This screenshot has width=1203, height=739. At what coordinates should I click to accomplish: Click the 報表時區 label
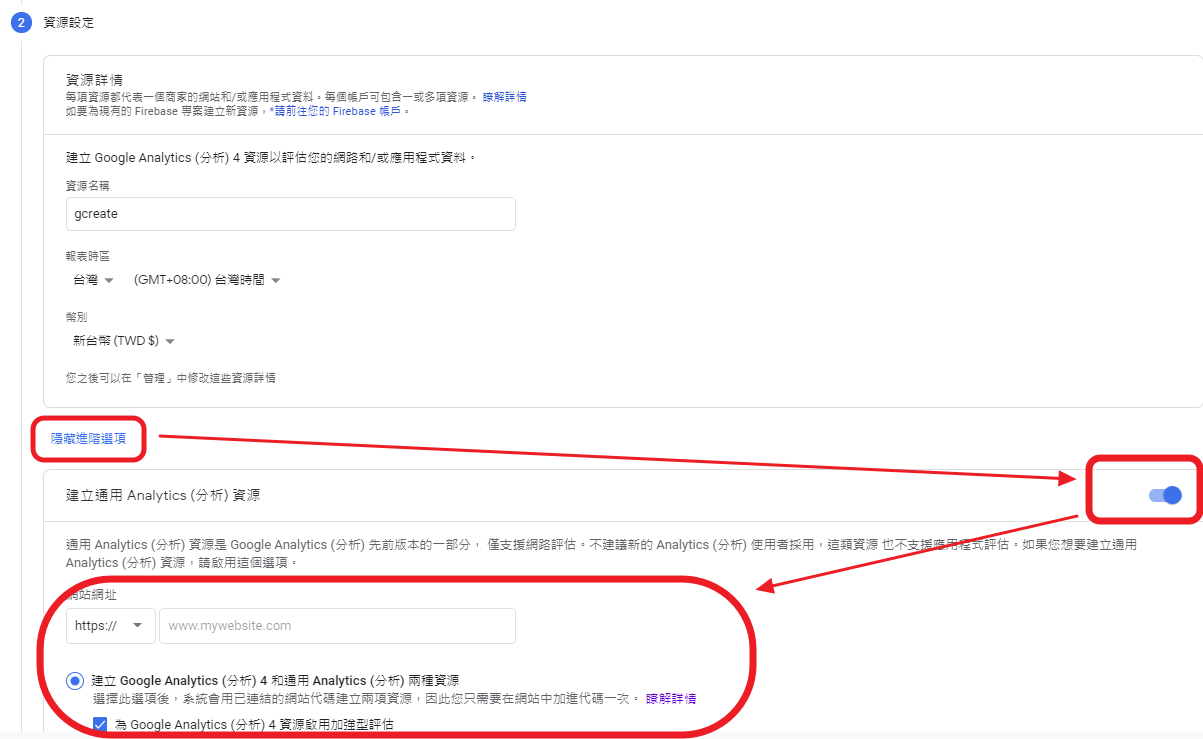point(88,257)
